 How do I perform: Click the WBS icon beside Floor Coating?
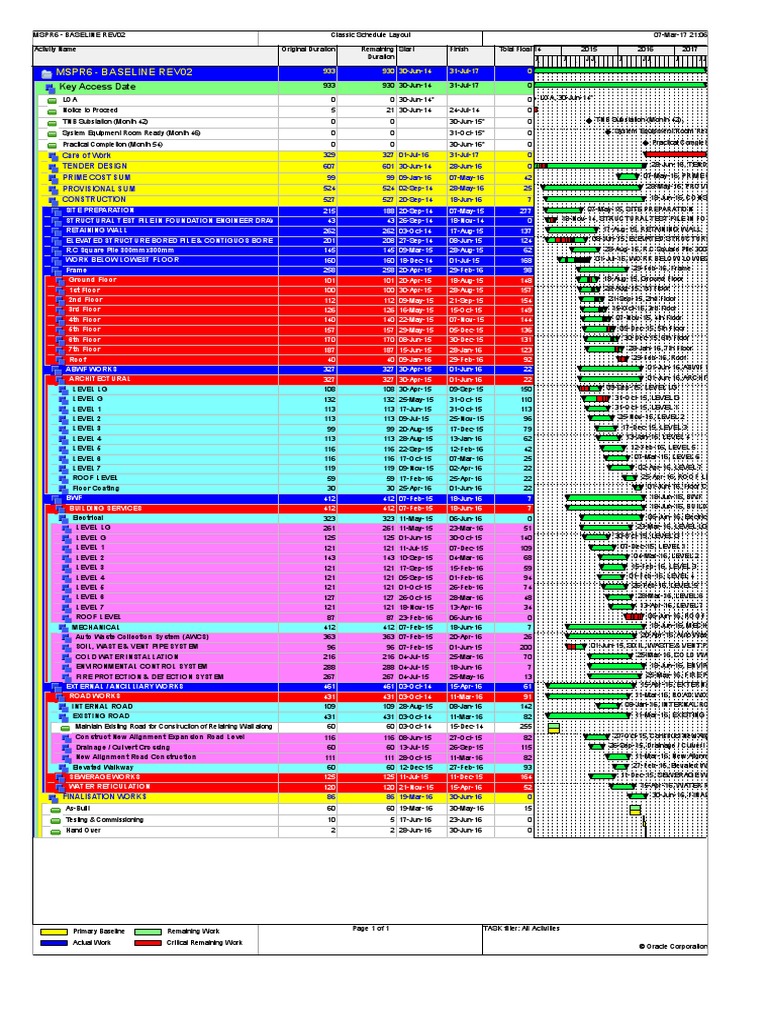[63, 488]
